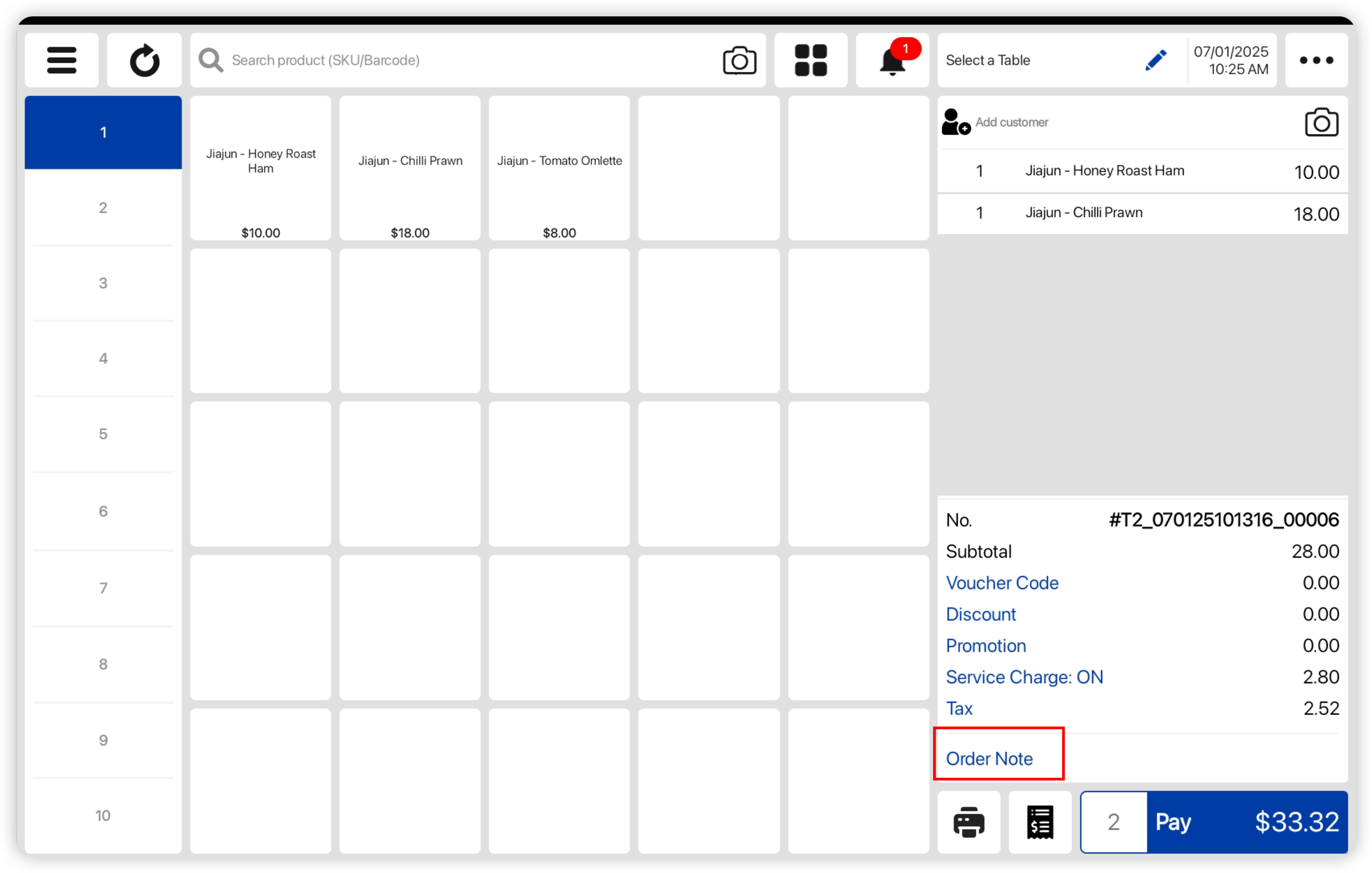This screenshot has width=1372, height=873.
Task: Open Voucher Code link
Action: pos(1002,583)
